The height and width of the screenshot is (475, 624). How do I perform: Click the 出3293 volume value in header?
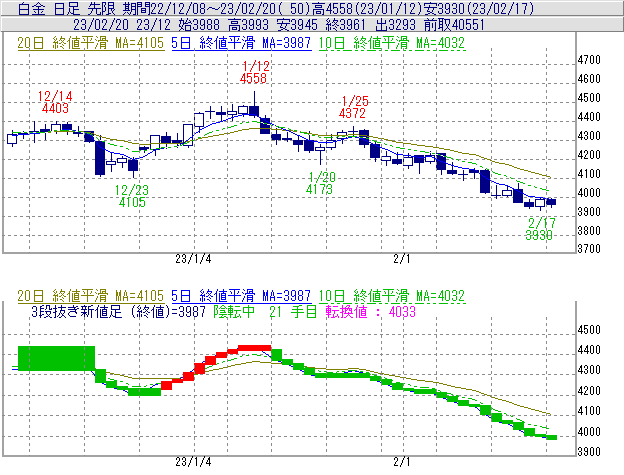[x=395, y=25]
